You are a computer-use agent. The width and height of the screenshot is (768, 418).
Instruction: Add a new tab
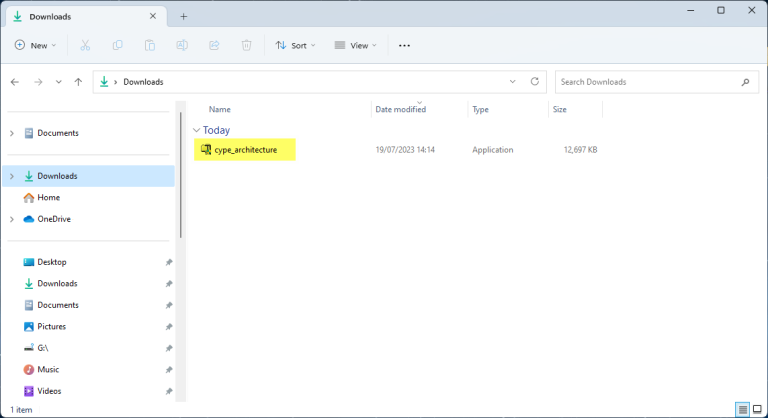pyautogui.click(x=183, y=17)
